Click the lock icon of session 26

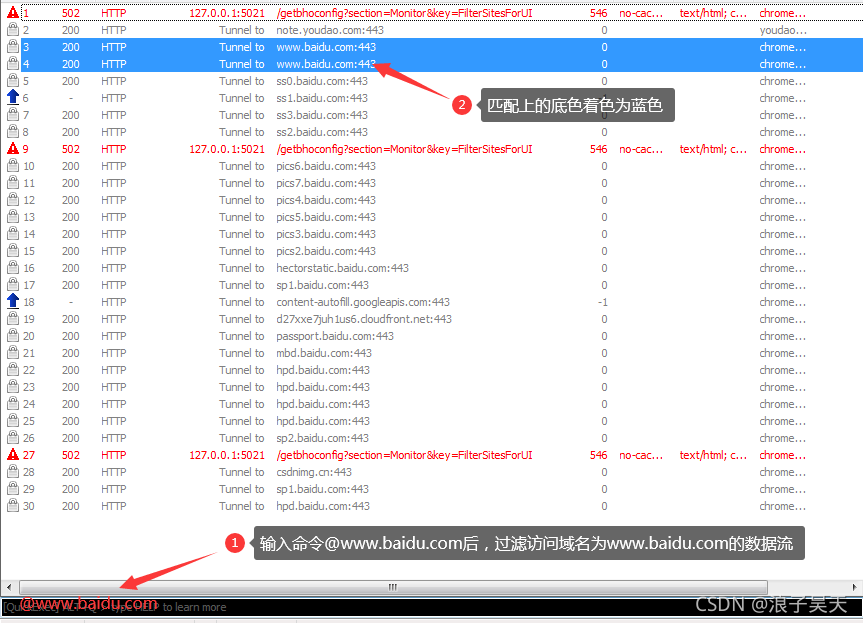click(x=13, y=438)
